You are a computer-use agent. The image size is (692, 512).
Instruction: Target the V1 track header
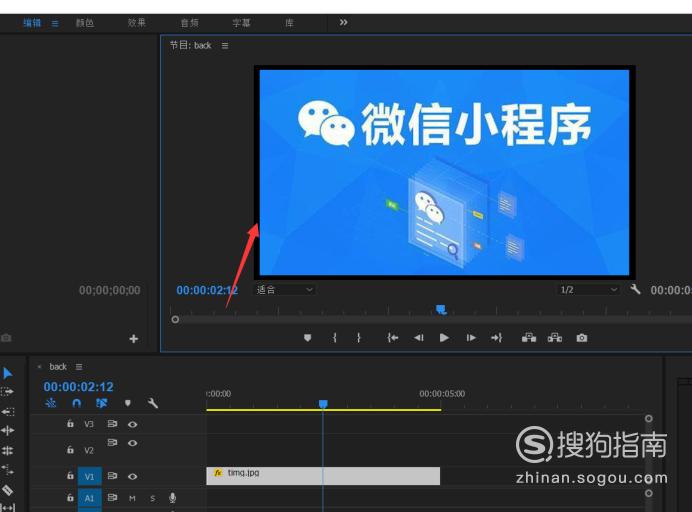pyautogui.click(x=90, y=477)
